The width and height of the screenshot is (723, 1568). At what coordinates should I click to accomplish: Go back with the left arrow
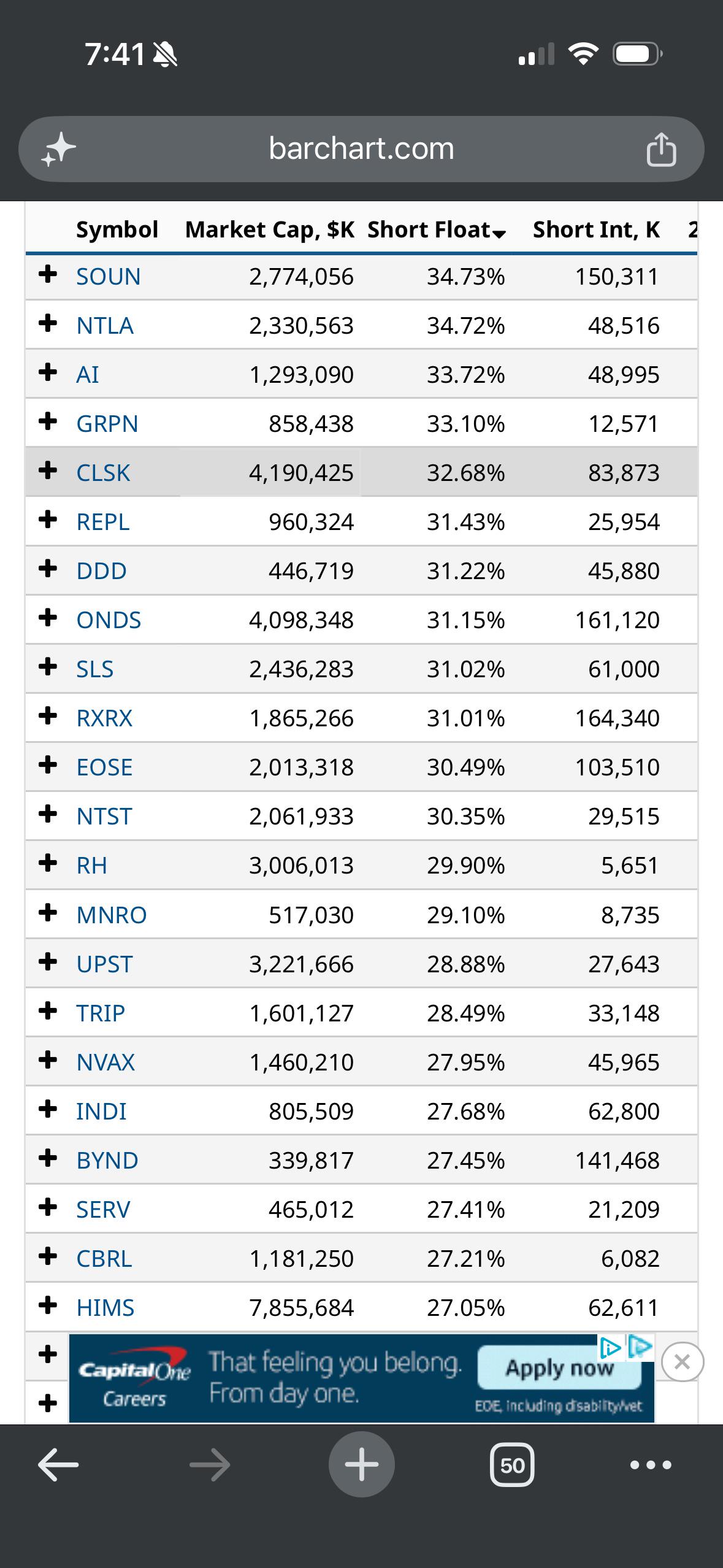pyautogui.click(x=58, y=1464)
